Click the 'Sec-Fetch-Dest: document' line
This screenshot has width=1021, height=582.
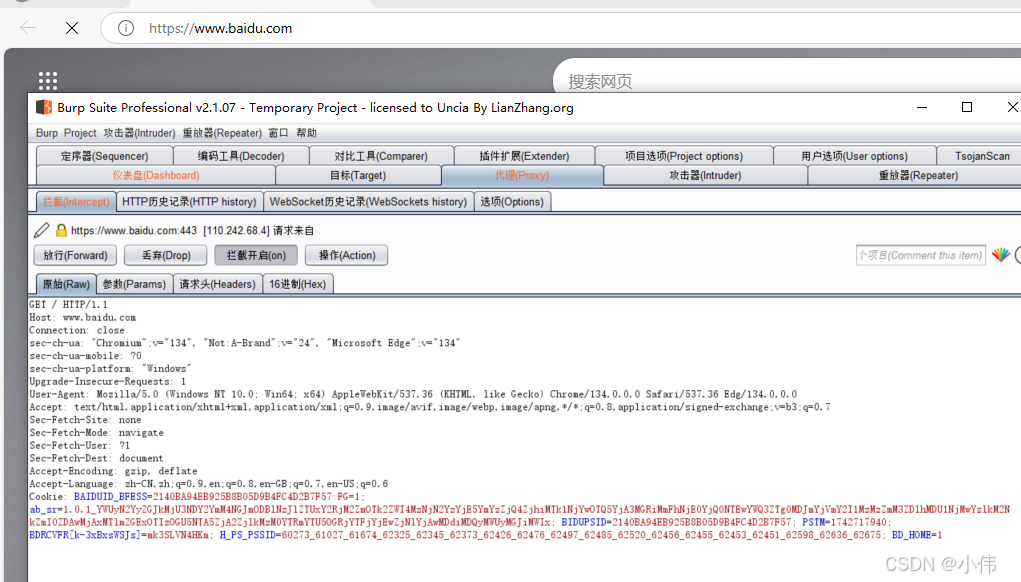point(96,458)
